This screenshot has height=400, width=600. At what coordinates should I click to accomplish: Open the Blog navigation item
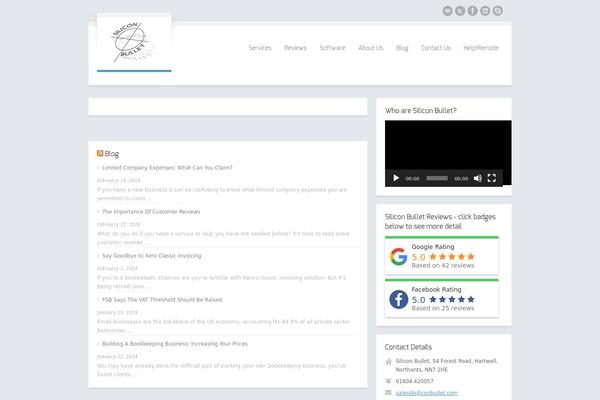(402, 48)
